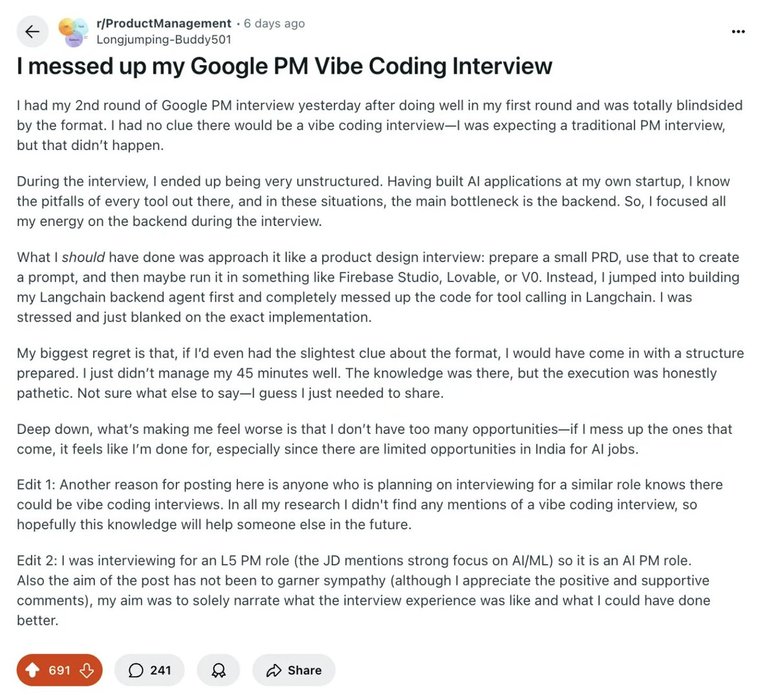
Task: Click the 691 vote count
Action: pos(60,670)
